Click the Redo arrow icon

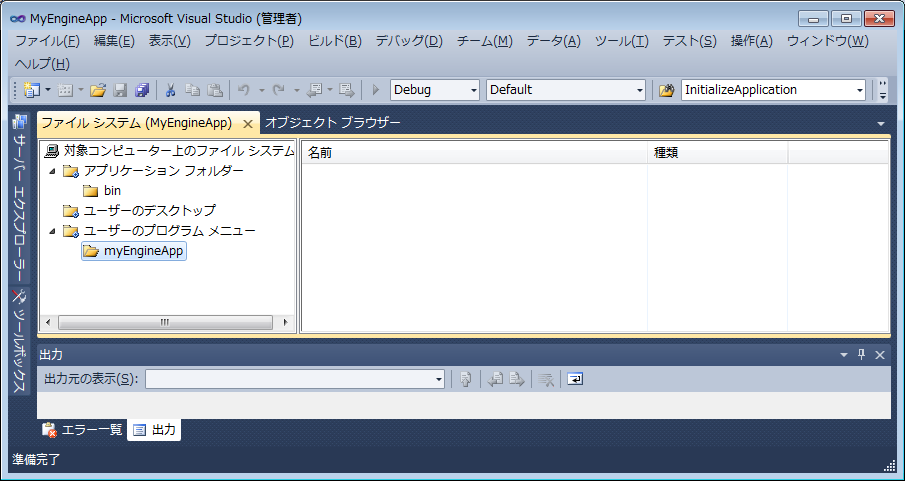(x=279, y=90)
